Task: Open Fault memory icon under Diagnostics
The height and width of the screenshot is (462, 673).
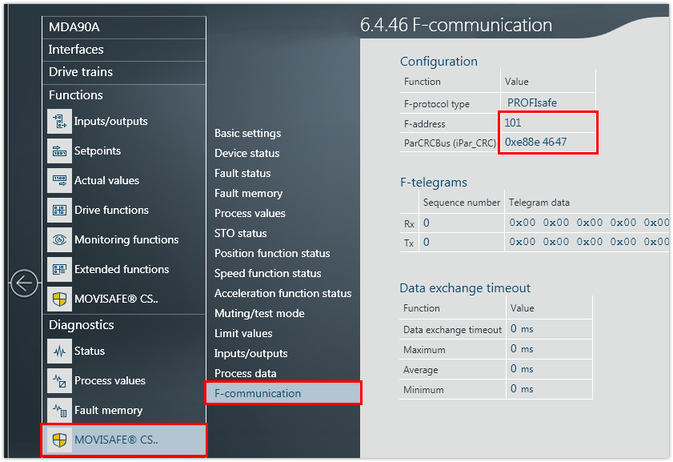Action: pos(59,410)
